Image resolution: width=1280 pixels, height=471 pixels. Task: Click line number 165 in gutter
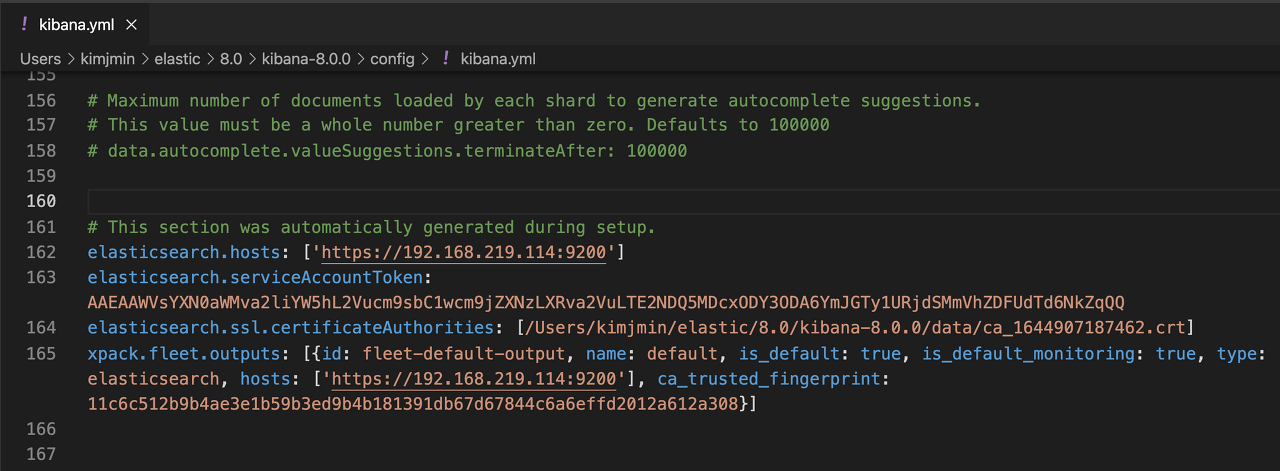pyautogui.click(x=41, y=353)
